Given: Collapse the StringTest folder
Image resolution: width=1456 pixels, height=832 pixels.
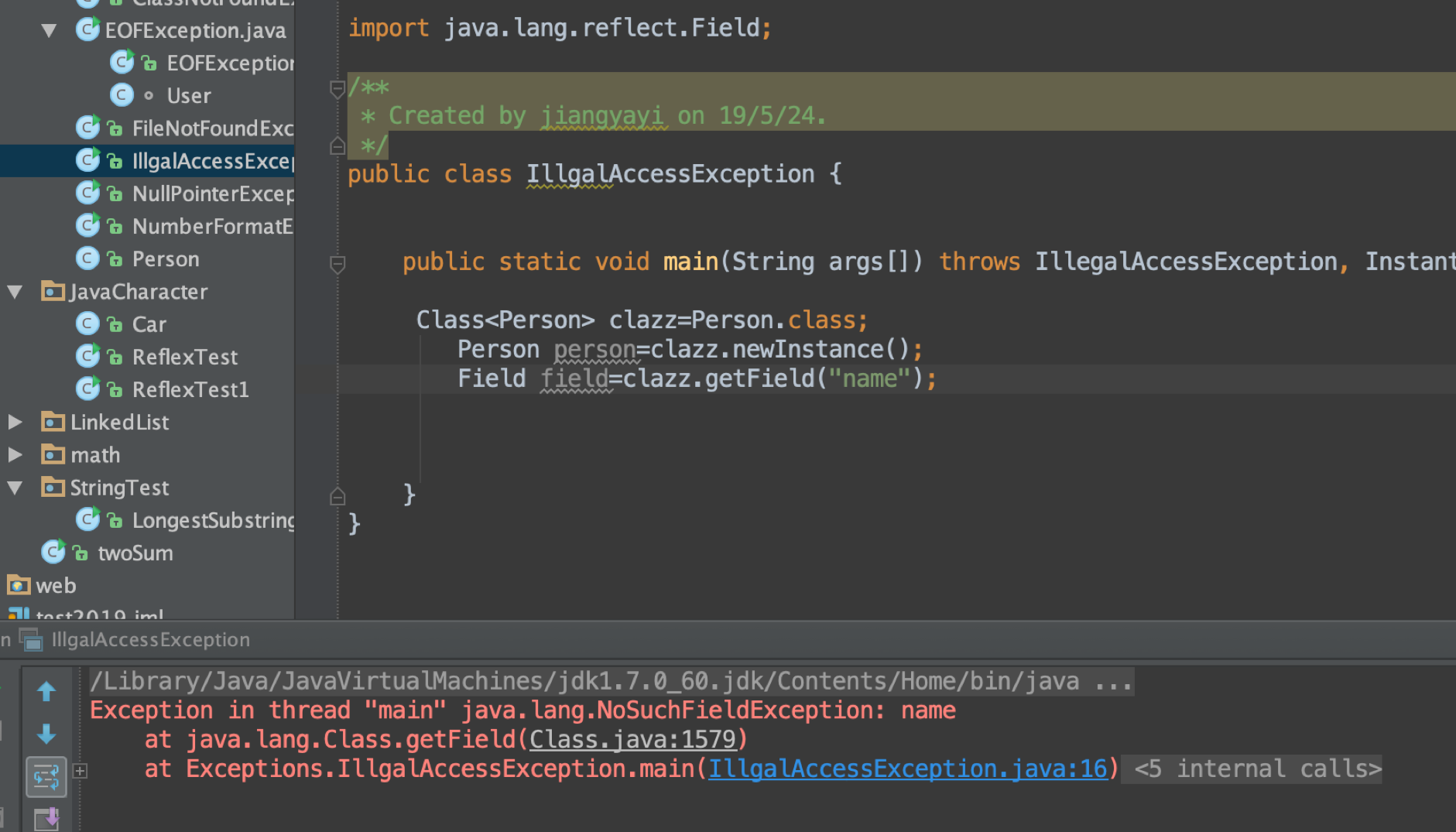Looking at the screenshot, I should pyautogui.click(x=15, y=488).
